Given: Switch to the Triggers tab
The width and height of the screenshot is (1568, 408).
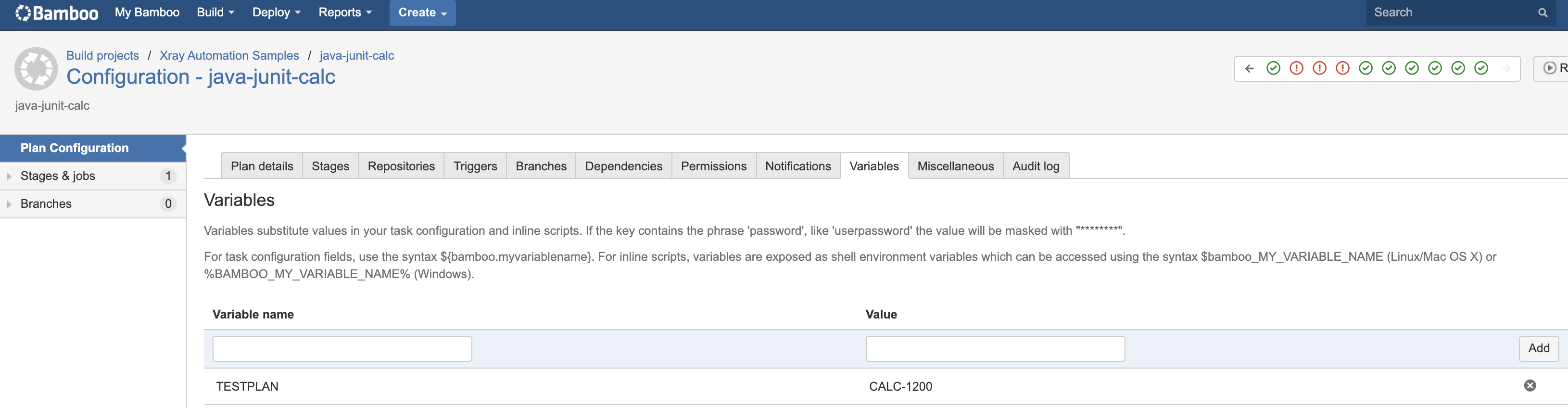Looking at the screenshot, I should [475, 166].
